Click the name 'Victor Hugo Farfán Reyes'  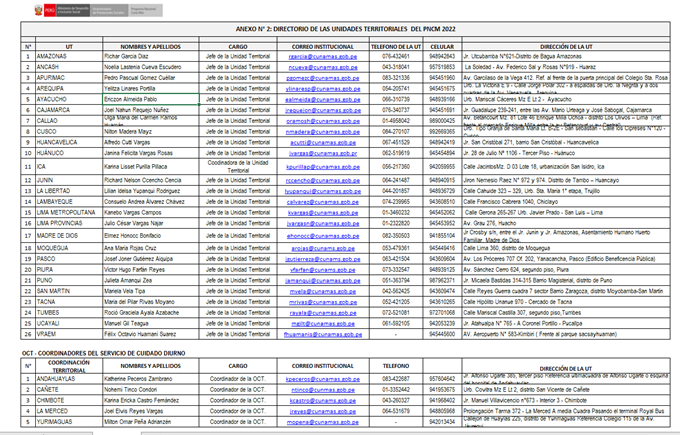click(134, 270)
